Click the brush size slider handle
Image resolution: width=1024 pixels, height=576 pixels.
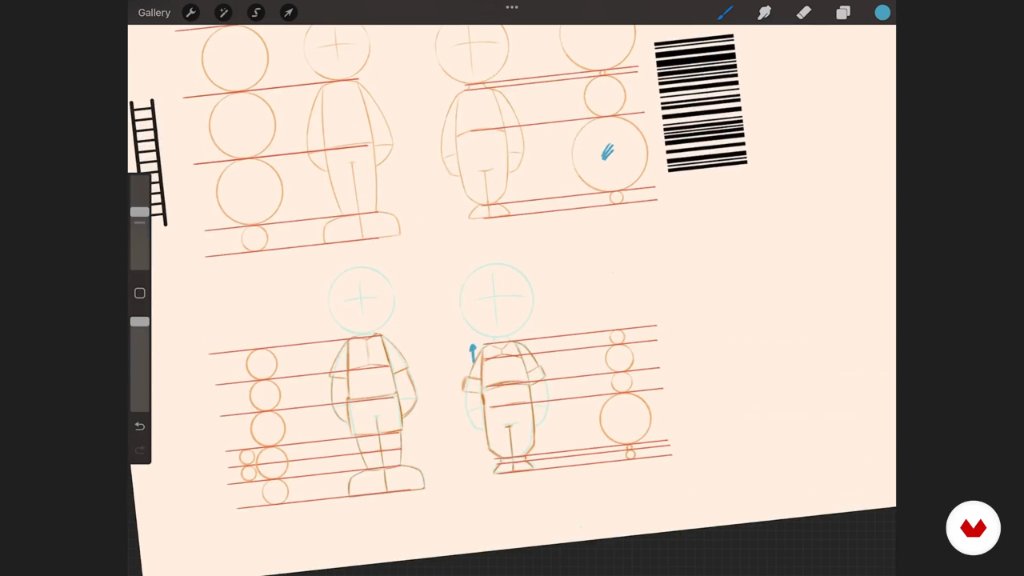pos(139,212)
